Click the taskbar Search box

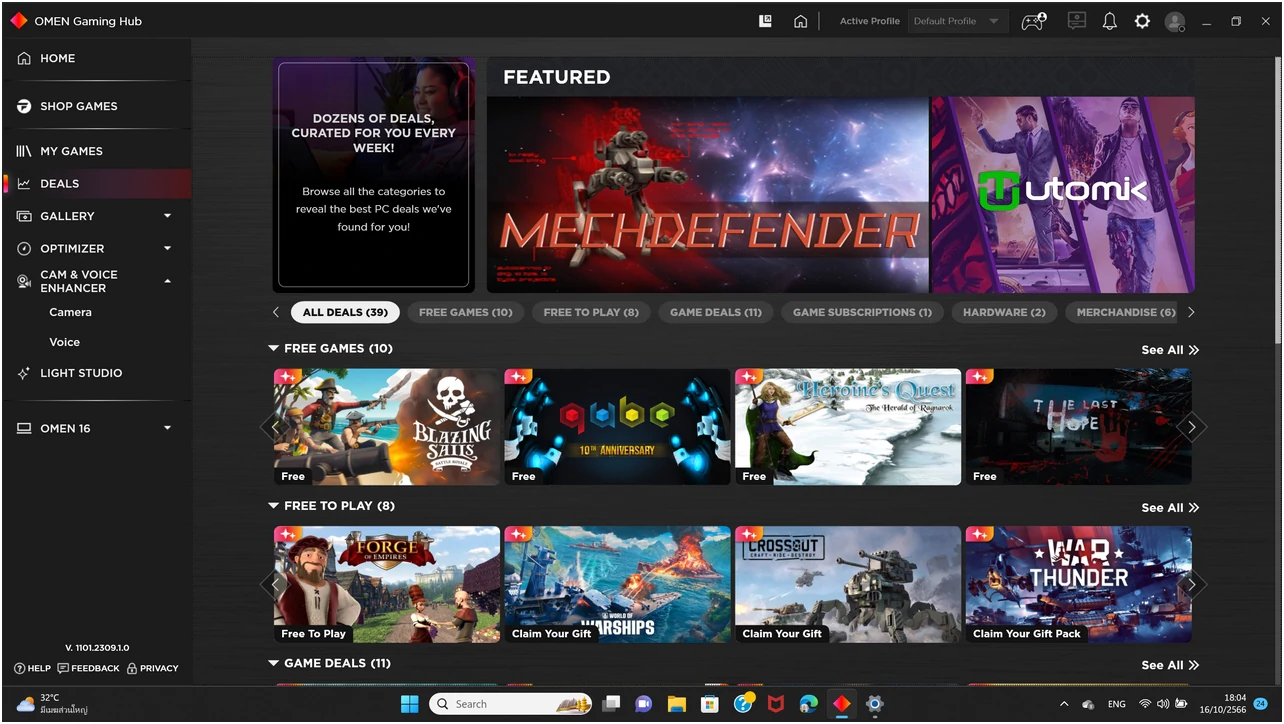click(x=510, y=704)
